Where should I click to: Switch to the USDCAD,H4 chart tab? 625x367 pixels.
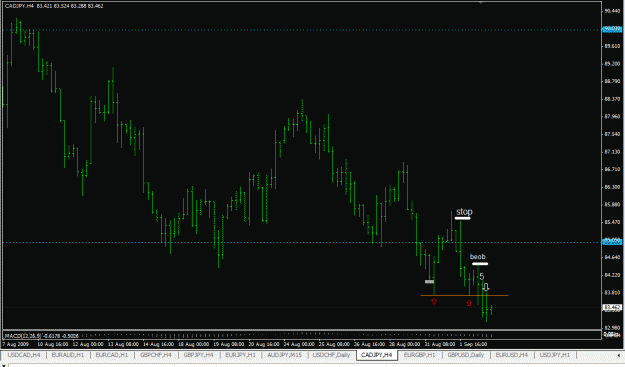24,355
